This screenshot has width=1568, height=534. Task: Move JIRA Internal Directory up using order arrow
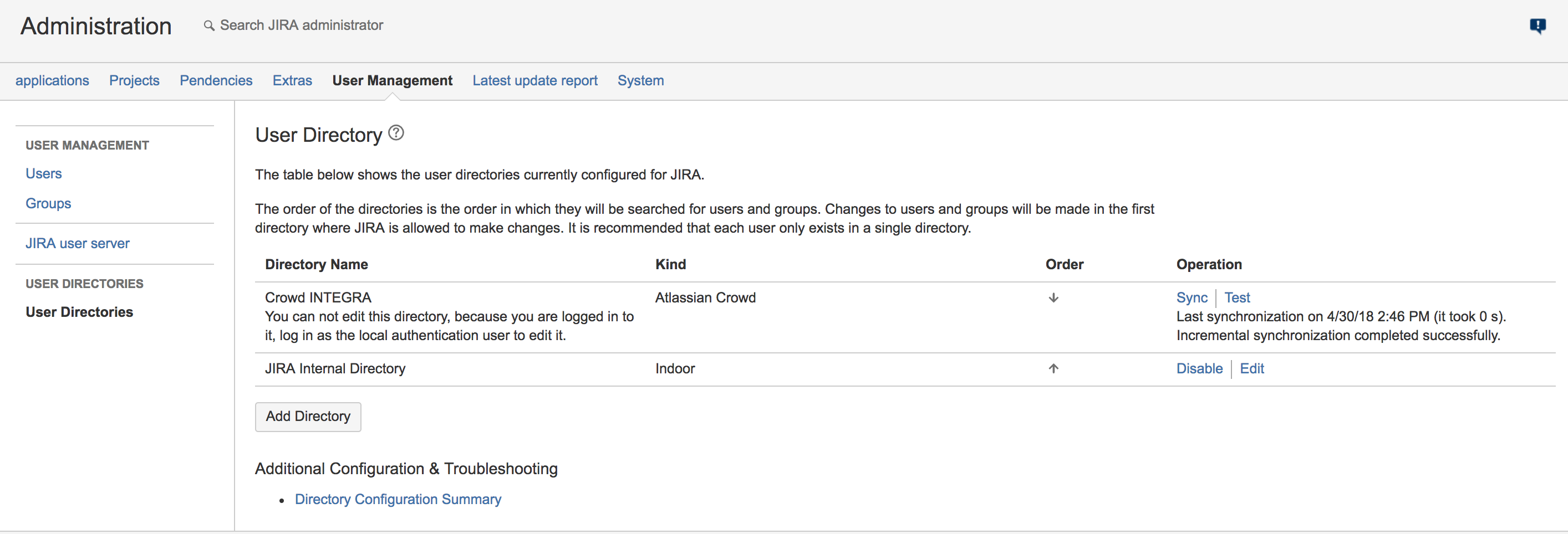1053,368
